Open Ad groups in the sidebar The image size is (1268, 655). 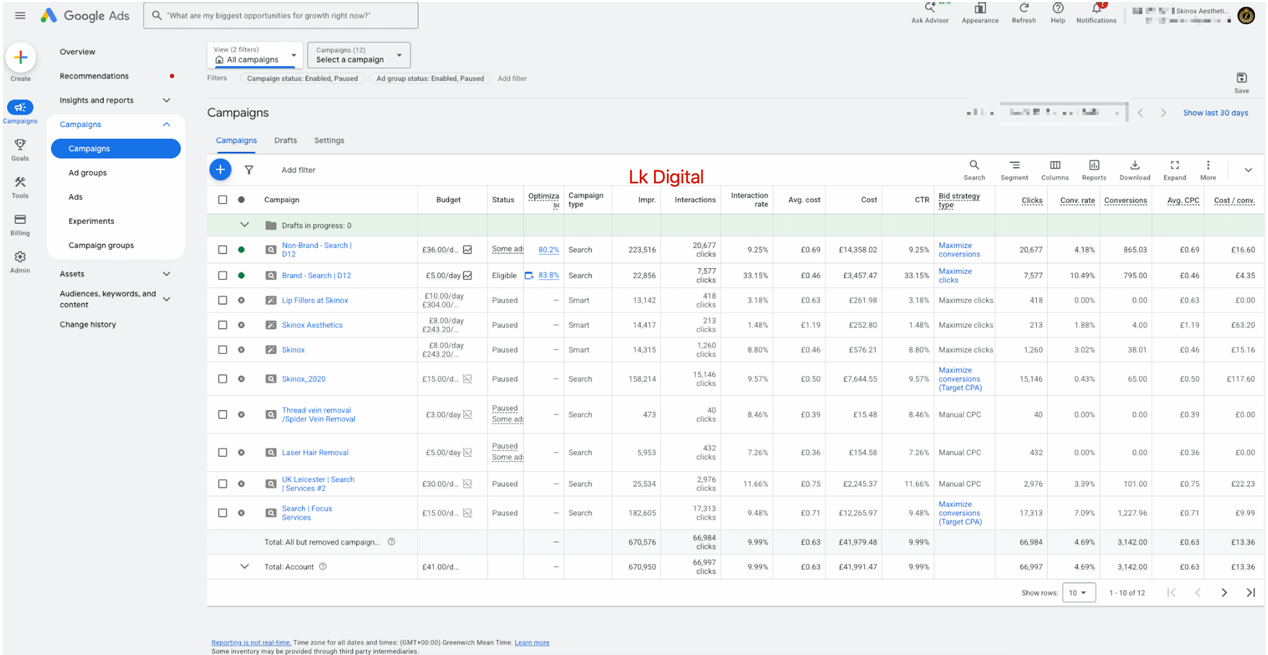(x=87, y=173)
